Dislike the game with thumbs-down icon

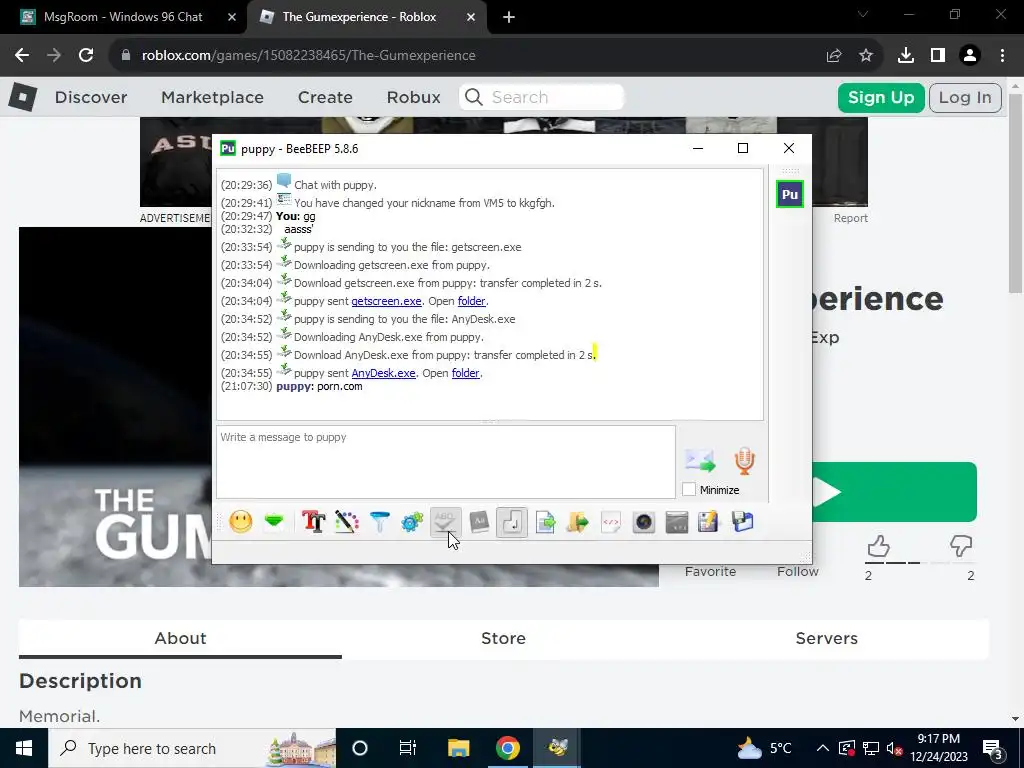961,546
